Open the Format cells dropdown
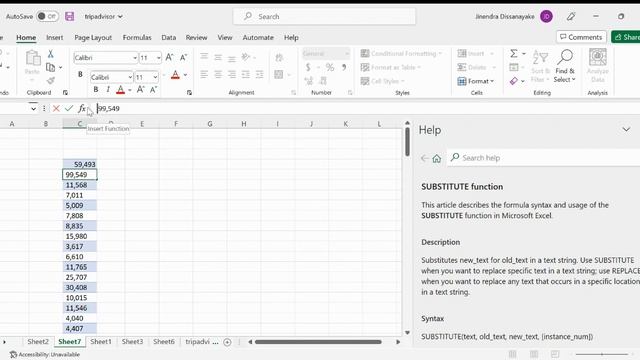This screenshot has height=360, width=640. point(476,81)
